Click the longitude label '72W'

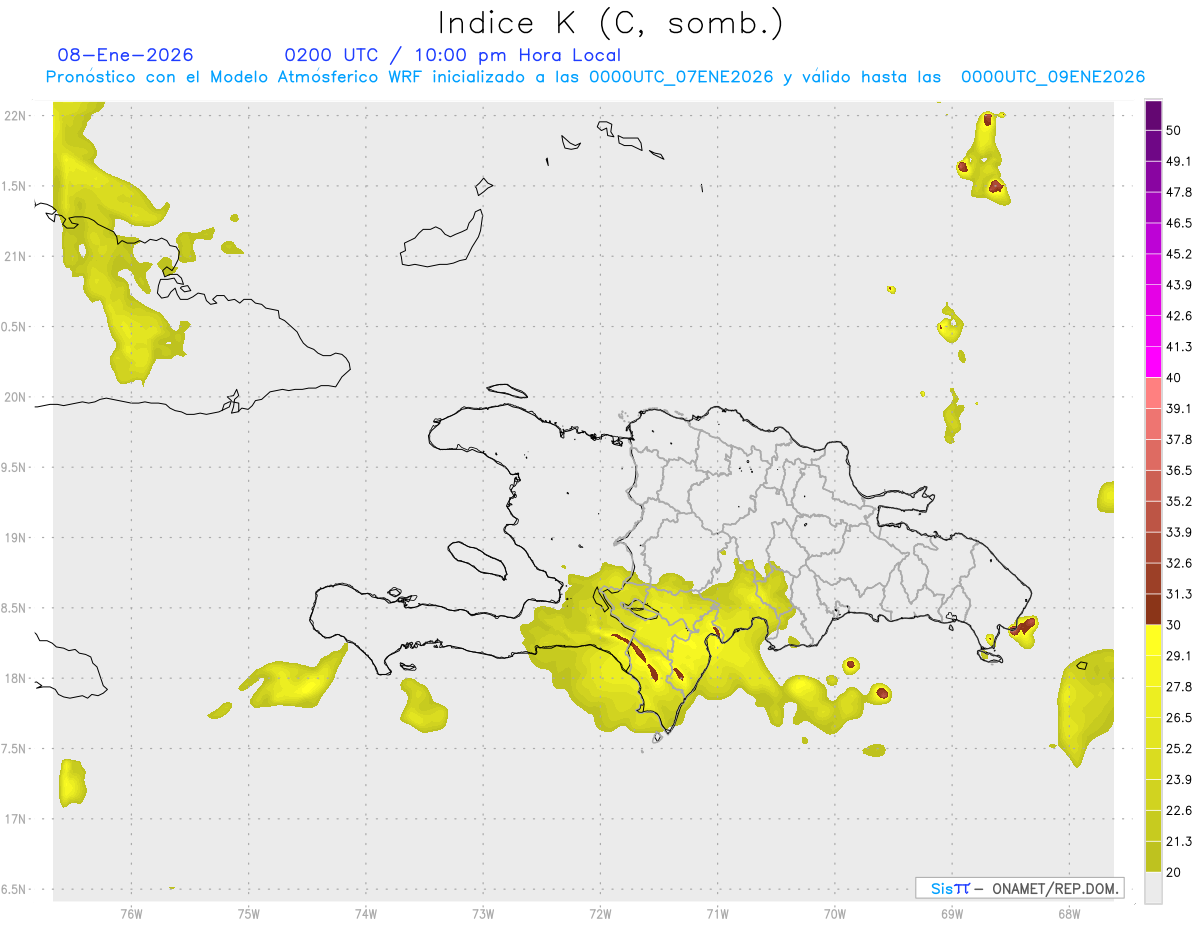coord(600,914)
